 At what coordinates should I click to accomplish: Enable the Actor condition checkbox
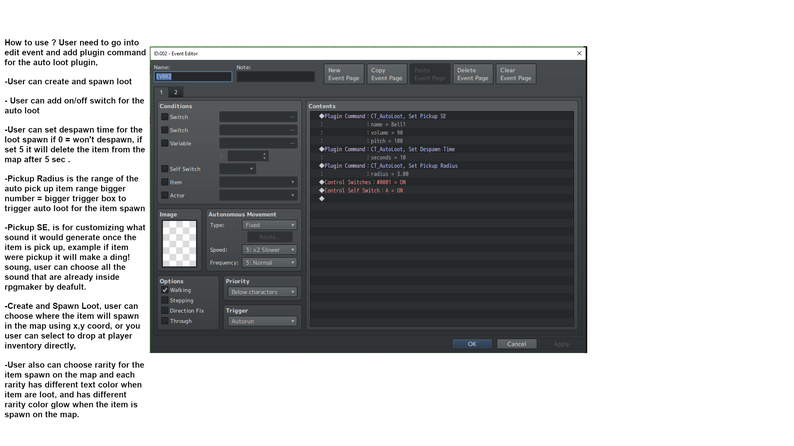click(165, 195)
